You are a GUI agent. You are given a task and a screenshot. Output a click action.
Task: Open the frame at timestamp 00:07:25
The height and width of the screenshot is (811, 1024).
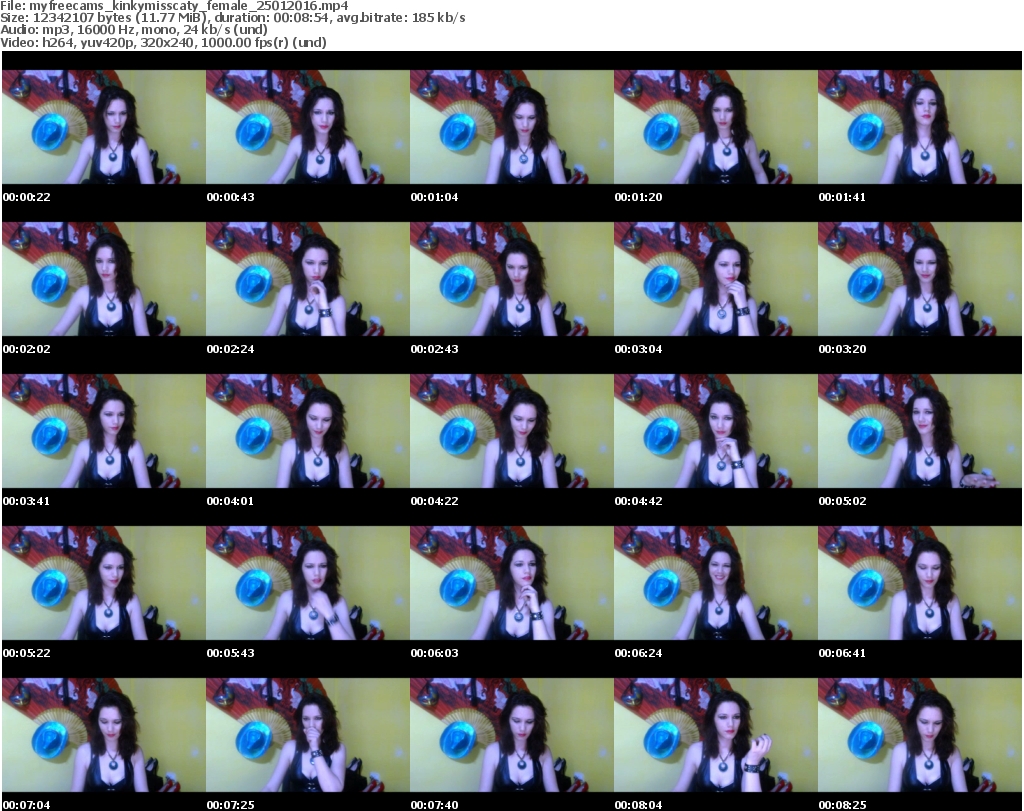[308, 735]
